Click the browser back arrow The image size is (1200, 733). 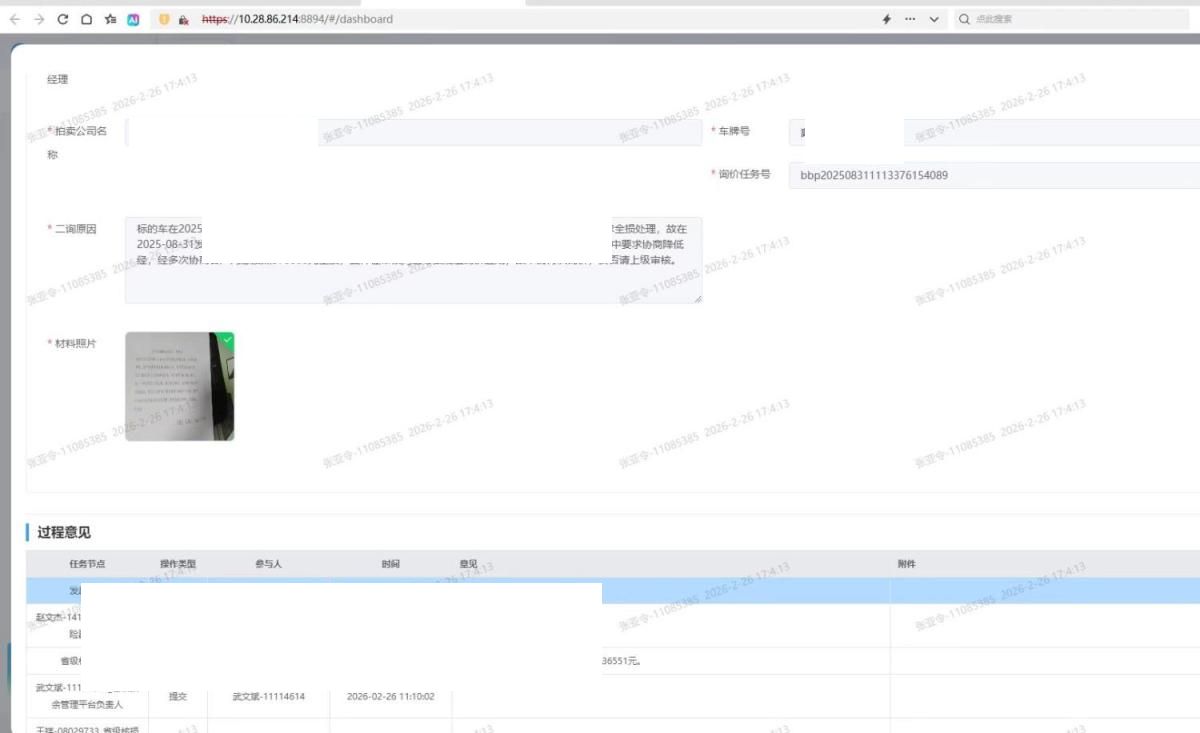14,19
